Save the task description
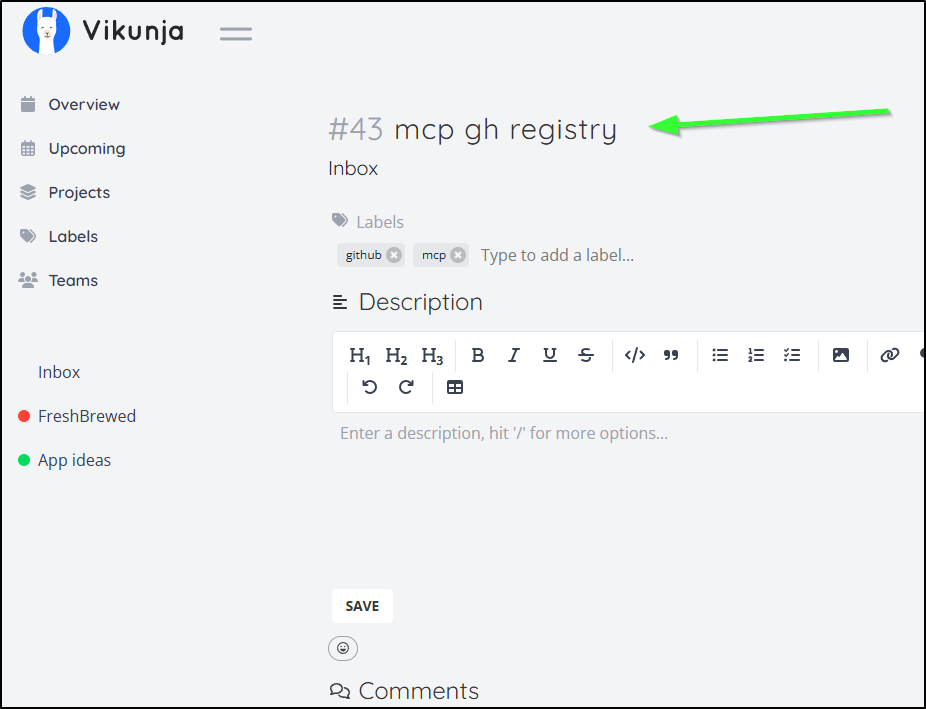This screenshot has width=926, height=709. click(362, 606)
